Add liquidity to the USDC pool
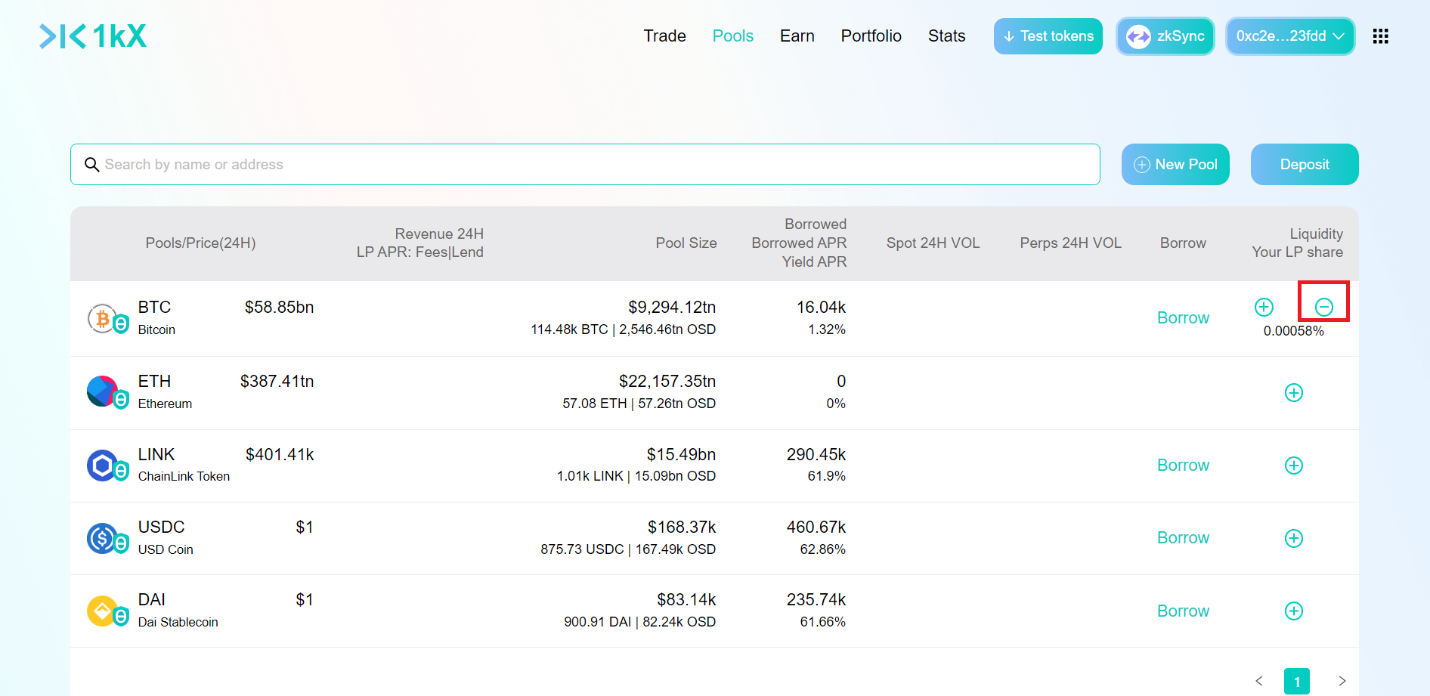 pos(1294,538)
